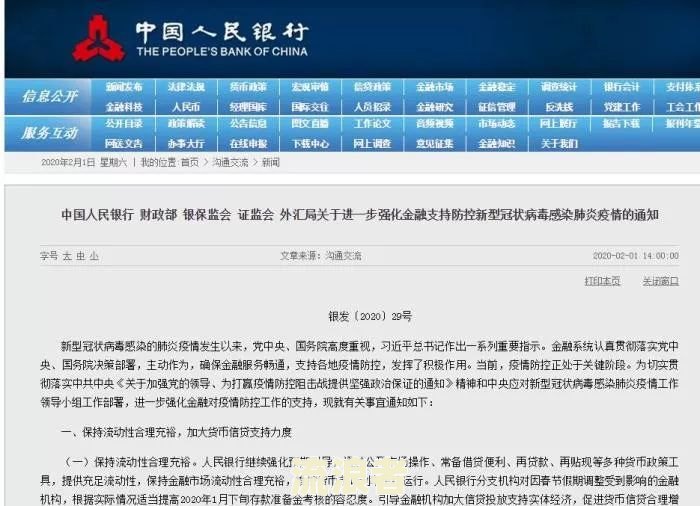Click the document number 银发〔2020〕29号
Viewport: 700px width, 506px height.
[370, 317]
